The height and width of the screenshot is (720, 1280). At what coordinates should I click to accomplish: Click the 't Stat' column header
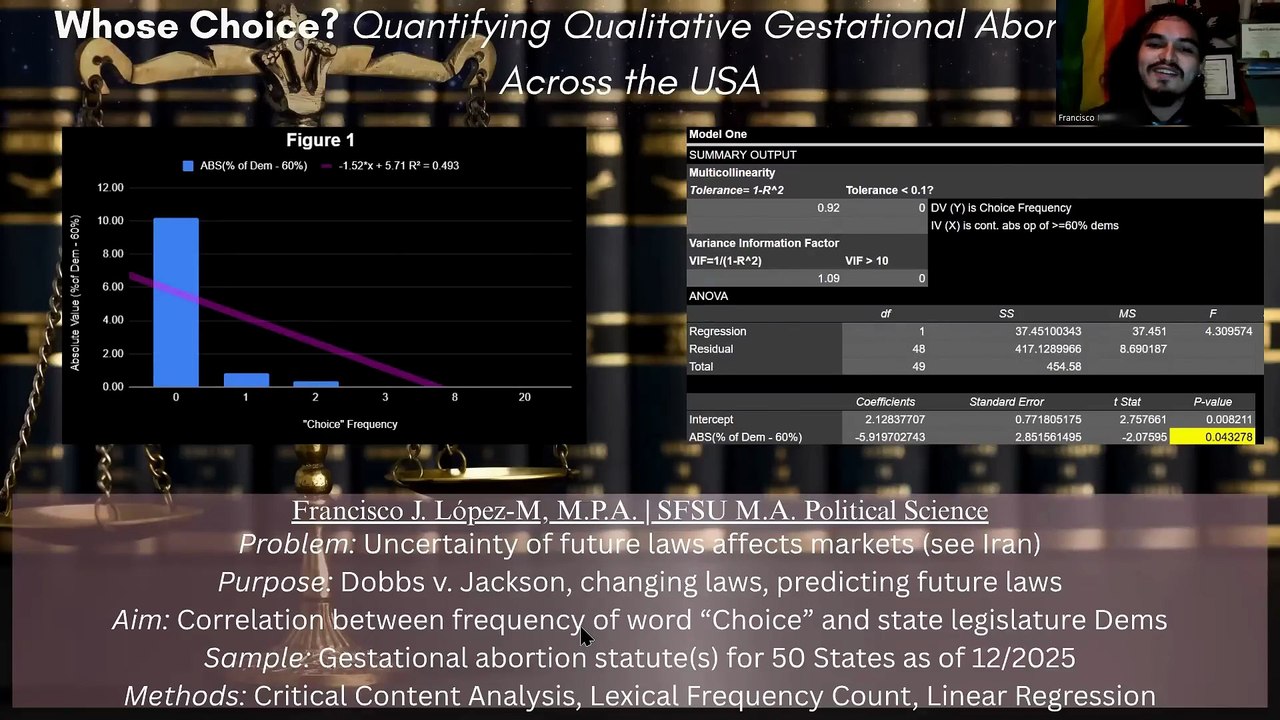point(1127,402)
